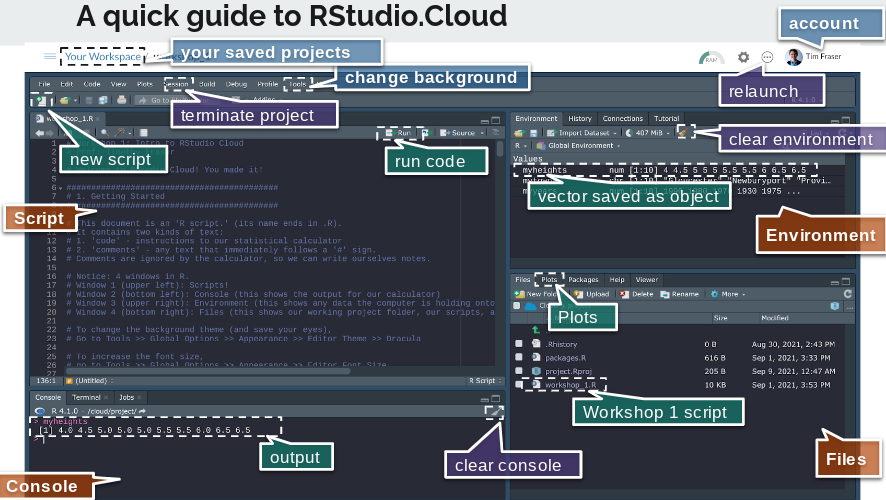Tick the checkbox next to packages.R
Screen dimensions: 886x500
pyautogui.click(x=519, y=357)
